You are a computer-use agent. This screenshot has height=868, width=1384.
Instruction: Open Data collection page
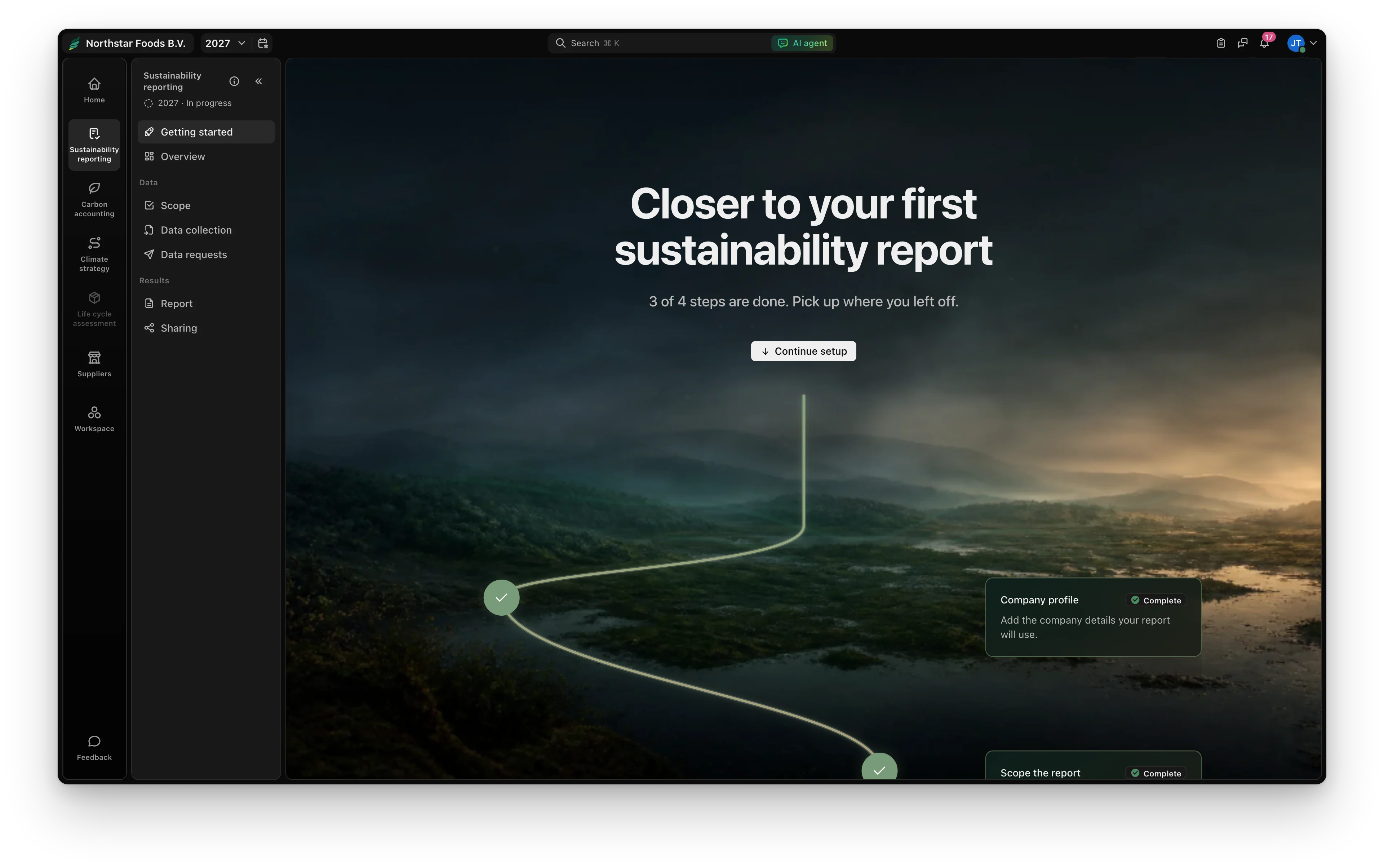coord(205,230)
